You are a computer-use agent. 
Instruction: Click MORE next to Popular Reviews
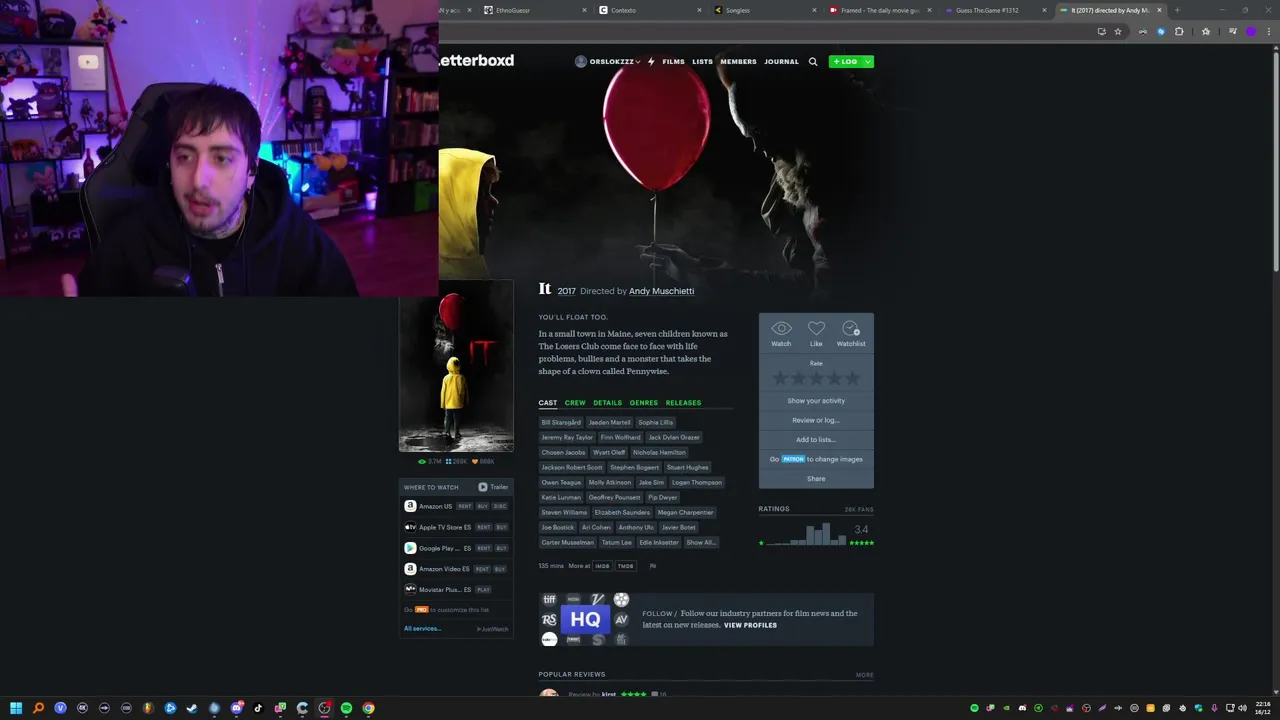(864, 675)
